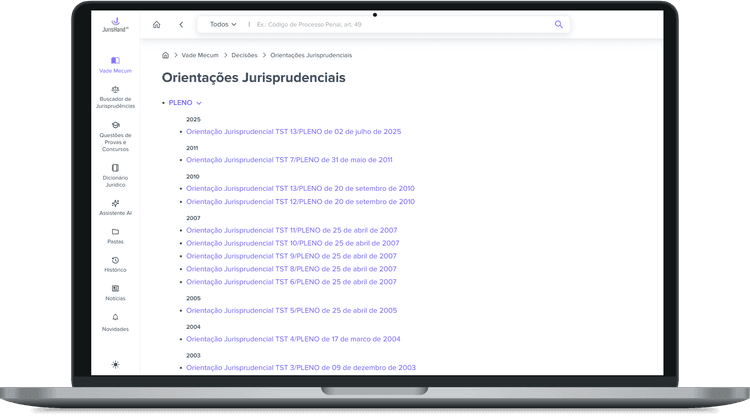Open Histórico in sidebar
750x416 pixels.
coord(115,264)
